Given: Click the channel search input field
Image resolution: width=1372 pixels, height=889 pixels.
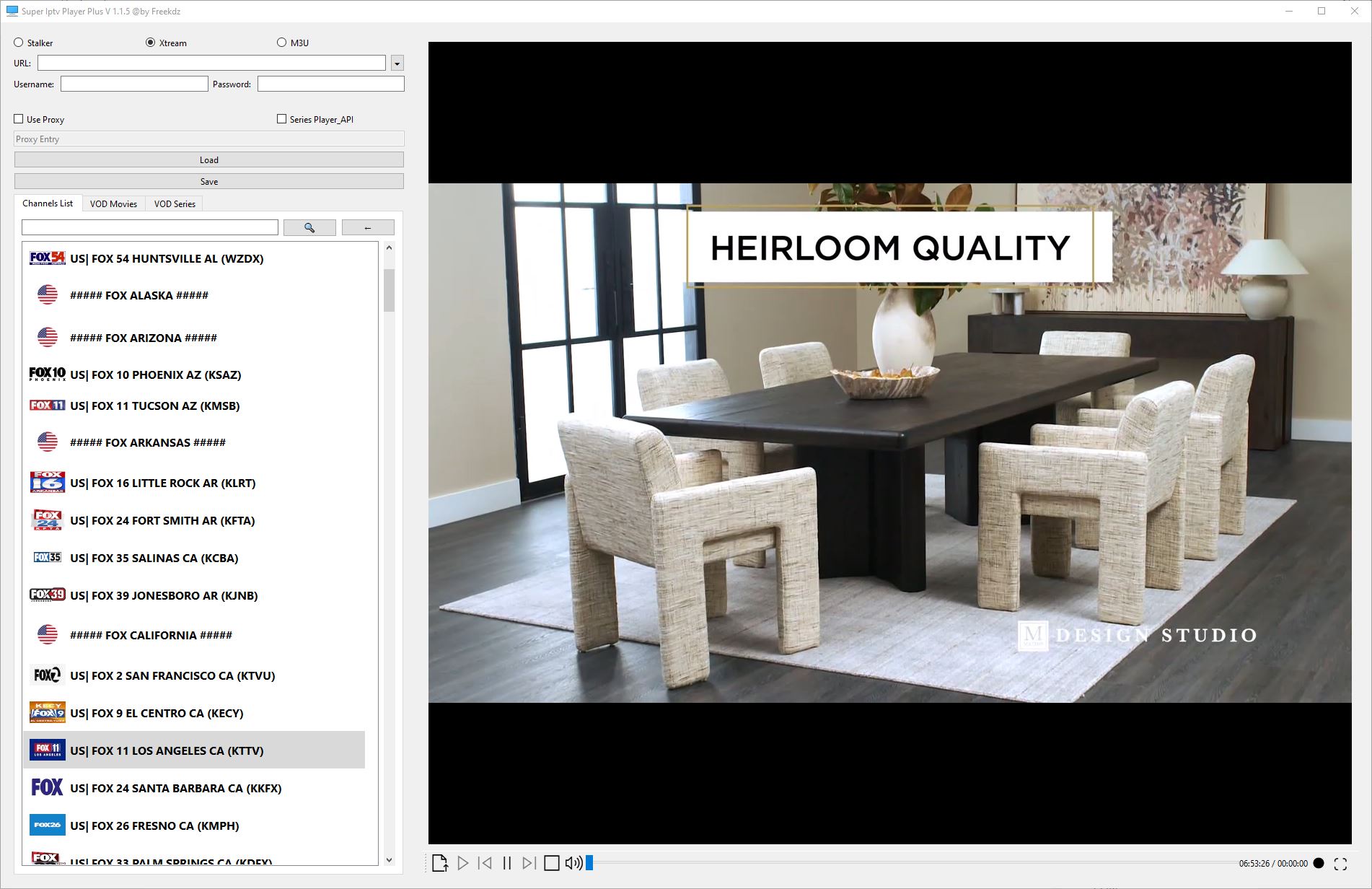Looking at the screenshot, I should [x=150, y=227].
